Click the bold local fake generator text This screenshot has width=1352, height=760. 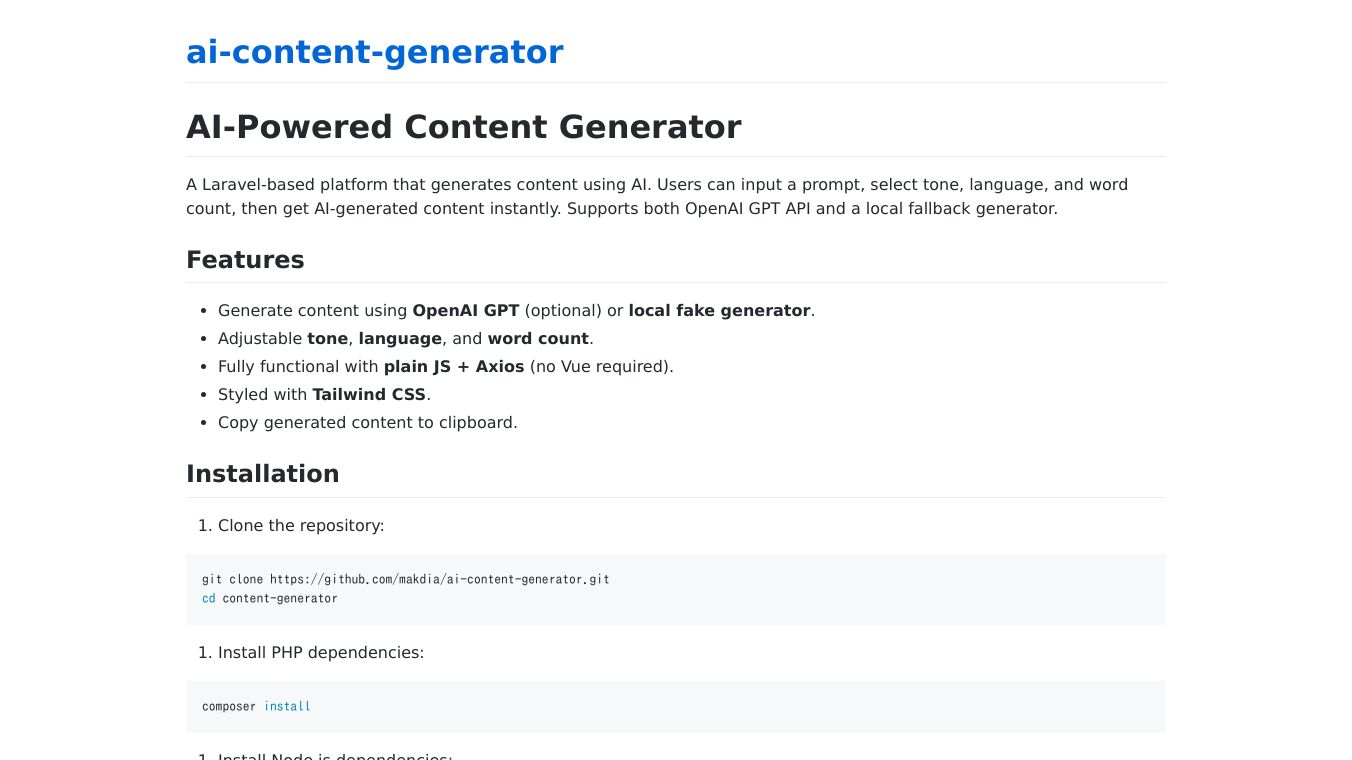point(718,311)
